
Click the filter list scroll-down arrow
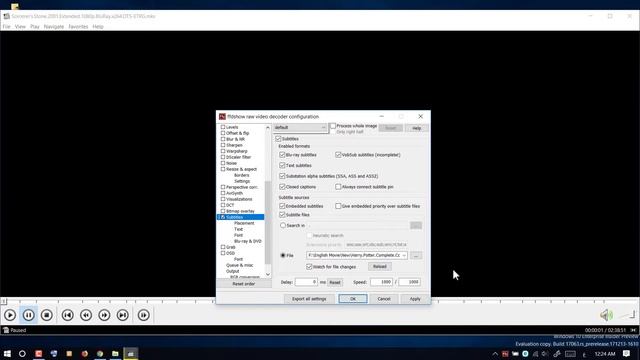(268, 274)
